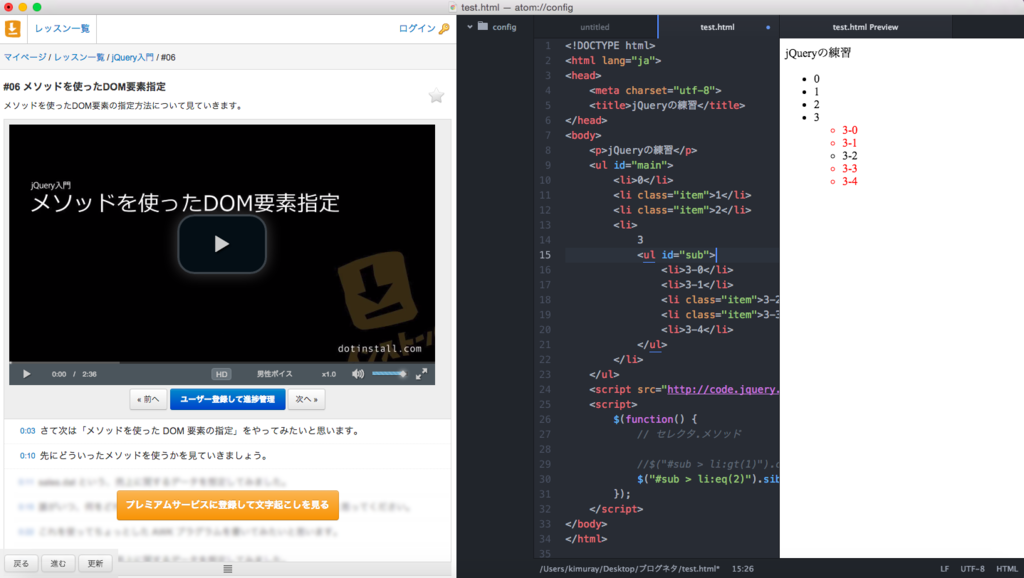
Task: Click ログイン link
Action: 417,29
